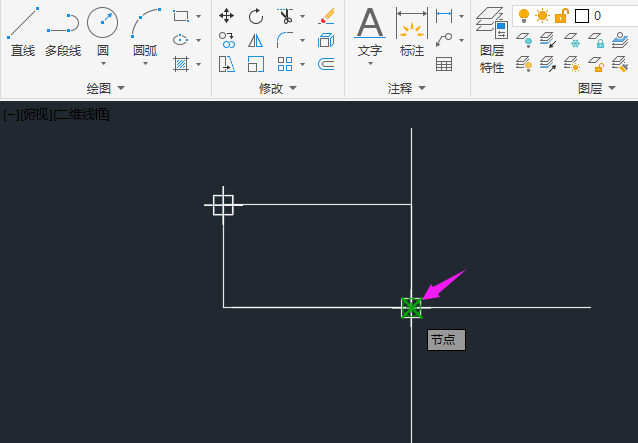The width and height of the screenshot is (638, 443).
Task: Click Turn All Layers On icon
Action: click(524, 64)
